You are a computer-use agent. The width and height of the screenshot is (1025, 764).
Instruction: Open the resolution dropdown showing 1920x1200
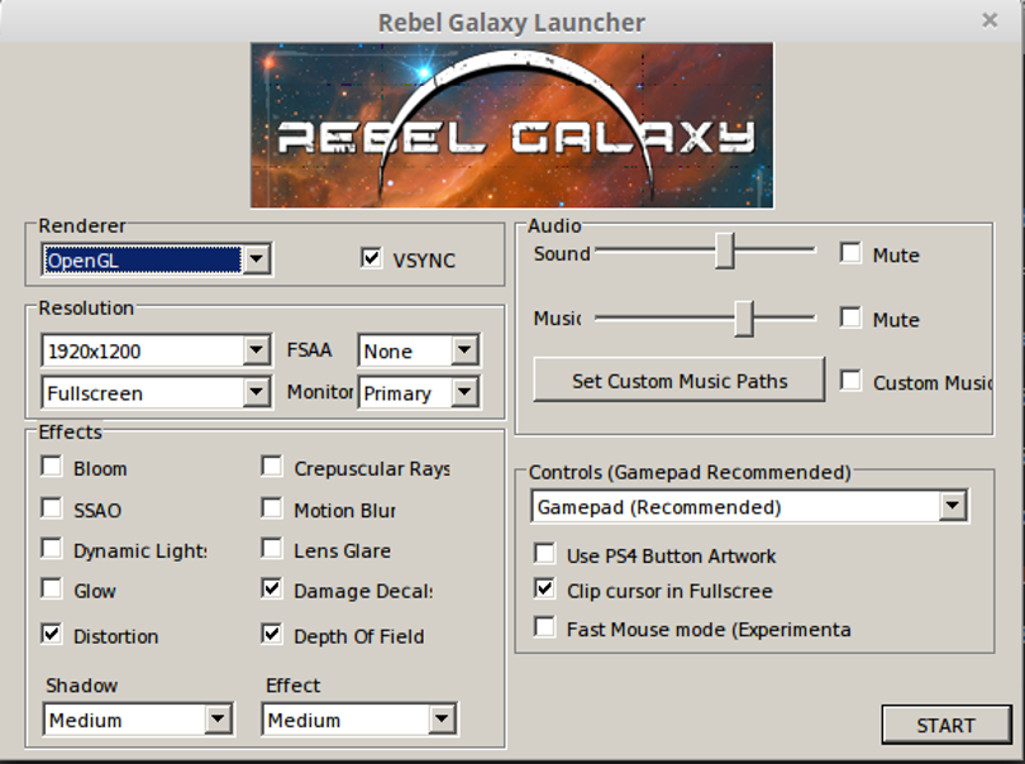click(x=156, y=351)
